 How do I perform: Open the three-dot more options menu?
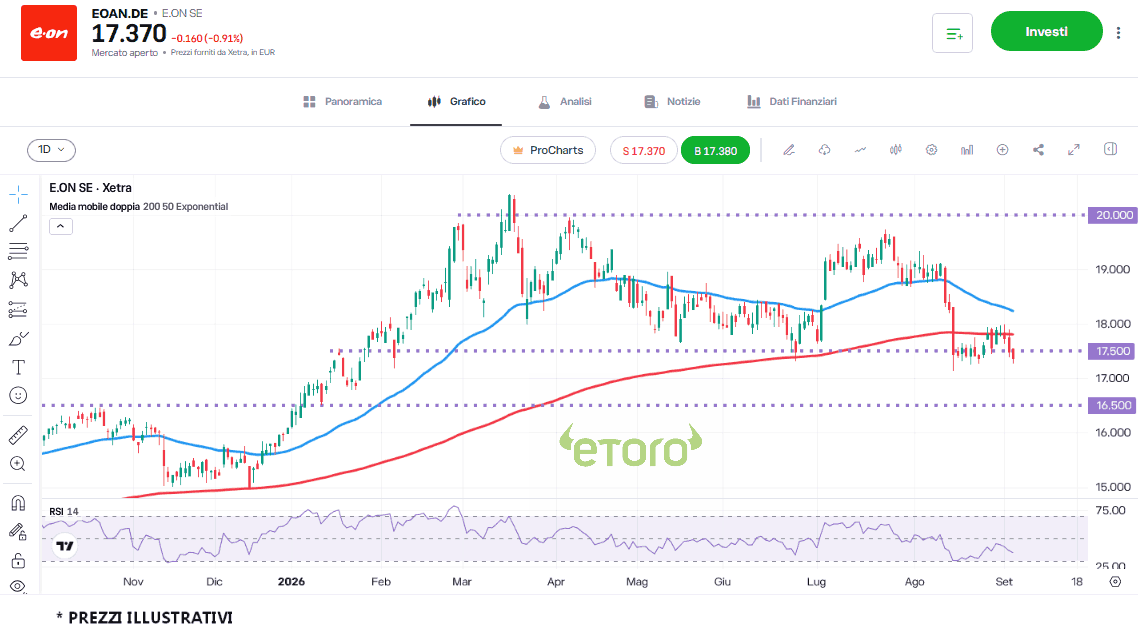[1118, 32]
